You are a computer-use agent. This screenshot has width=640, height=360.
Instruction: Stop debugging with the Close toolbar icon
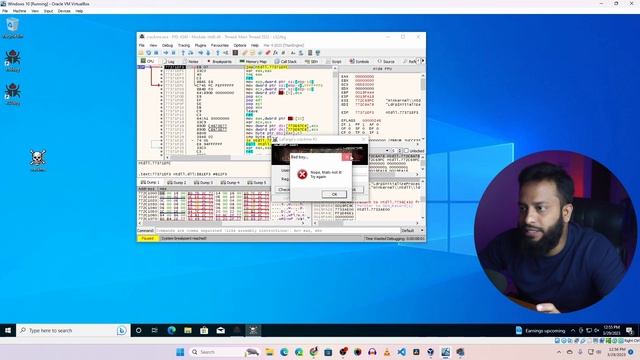(156, 53)
